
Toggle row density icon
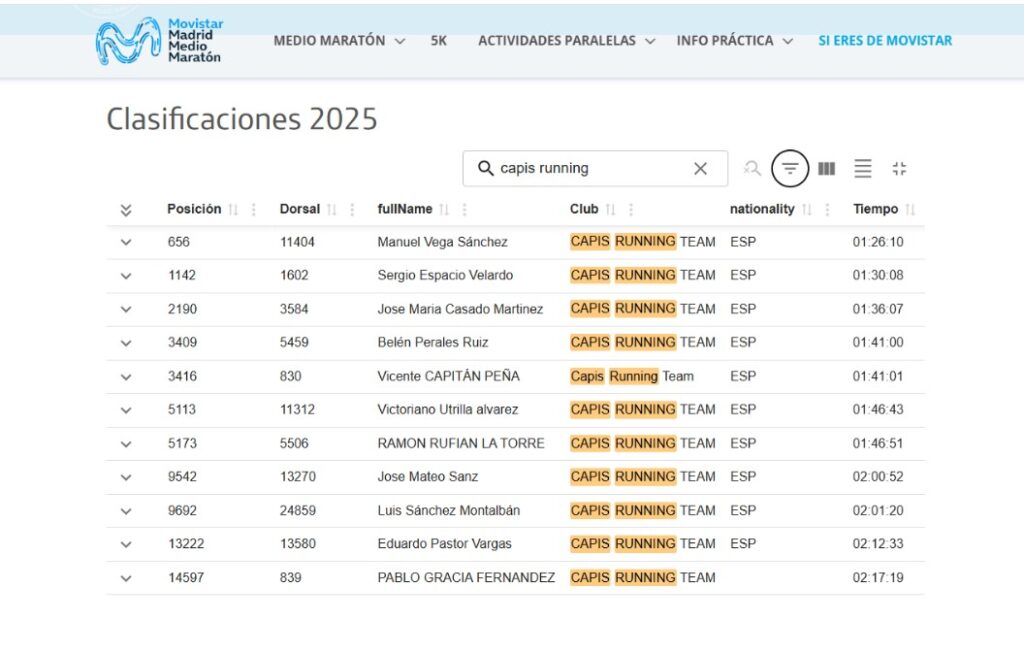pyautogui.click(x=863, y=169)
